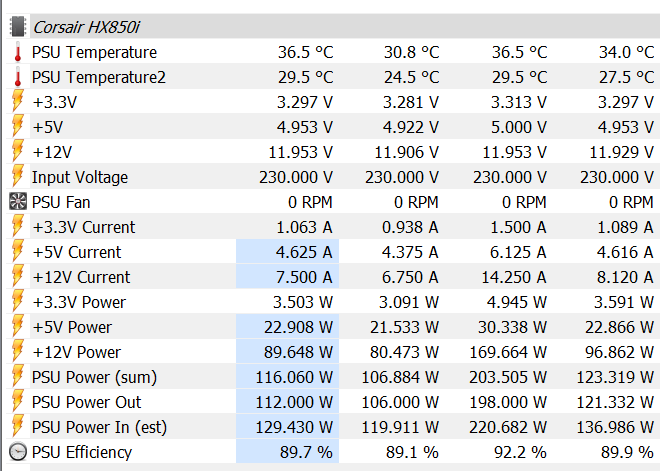Viewport: 666px width, 471px height.
Task: Select the Input Voltage sensor label
Action: point(80,178)
